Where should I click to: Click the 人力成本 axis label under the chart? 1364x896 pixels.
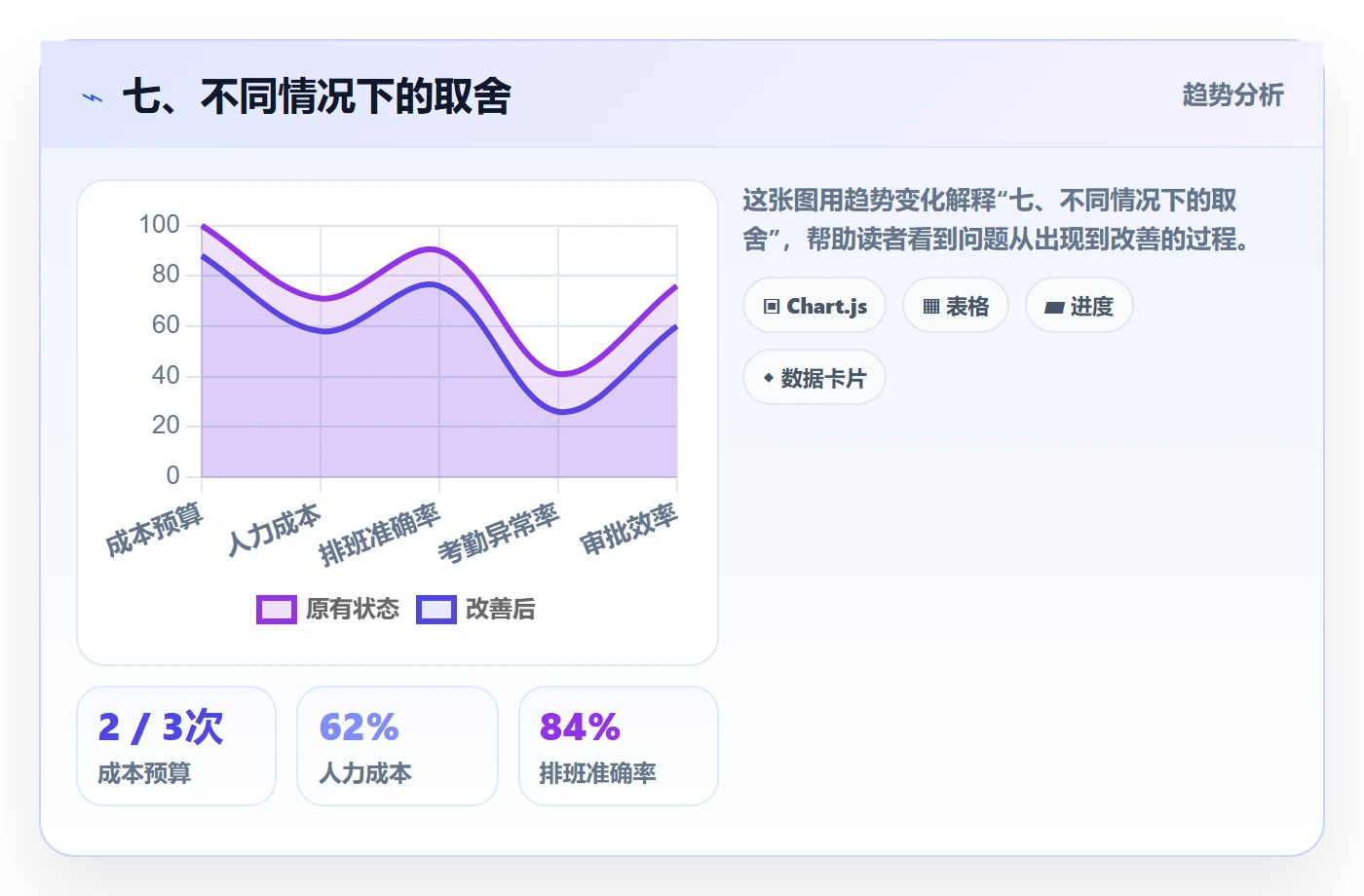tap(274, 530)
